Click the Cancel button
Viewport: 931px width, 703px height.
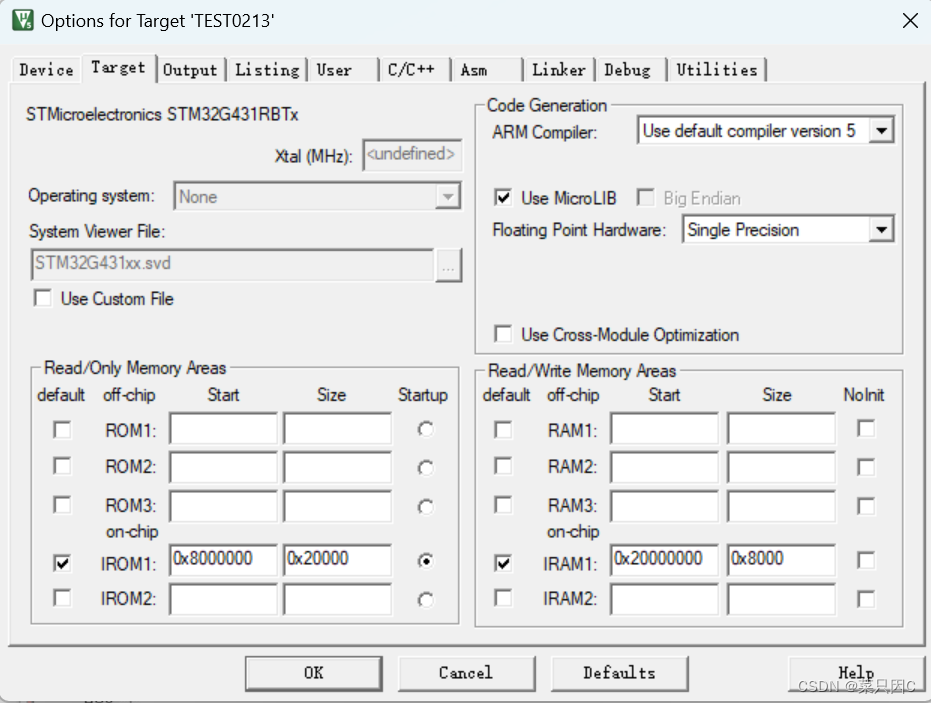click(466, 673)
